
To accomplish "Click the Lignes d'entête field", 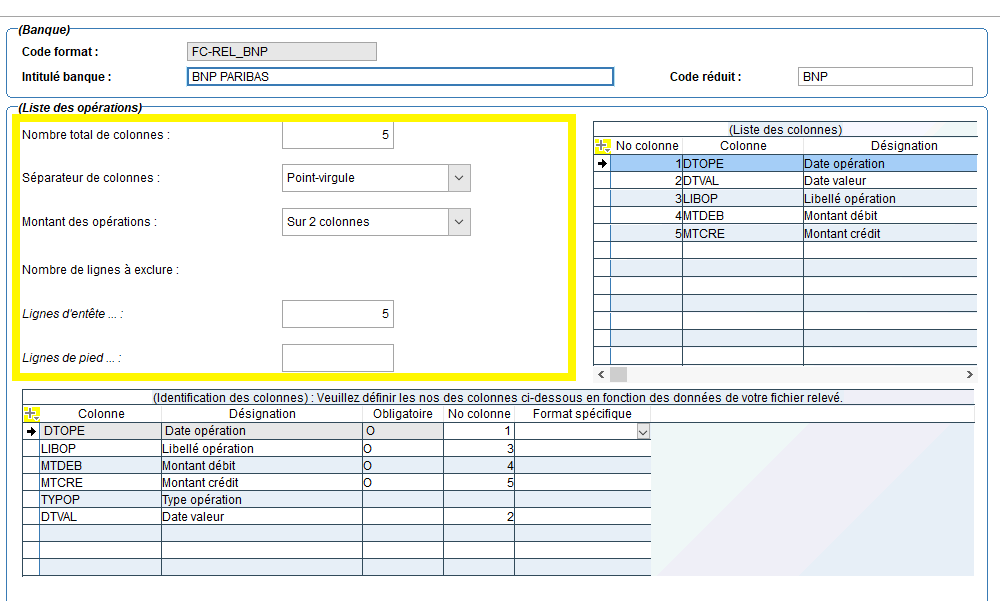I will point(338,314).
